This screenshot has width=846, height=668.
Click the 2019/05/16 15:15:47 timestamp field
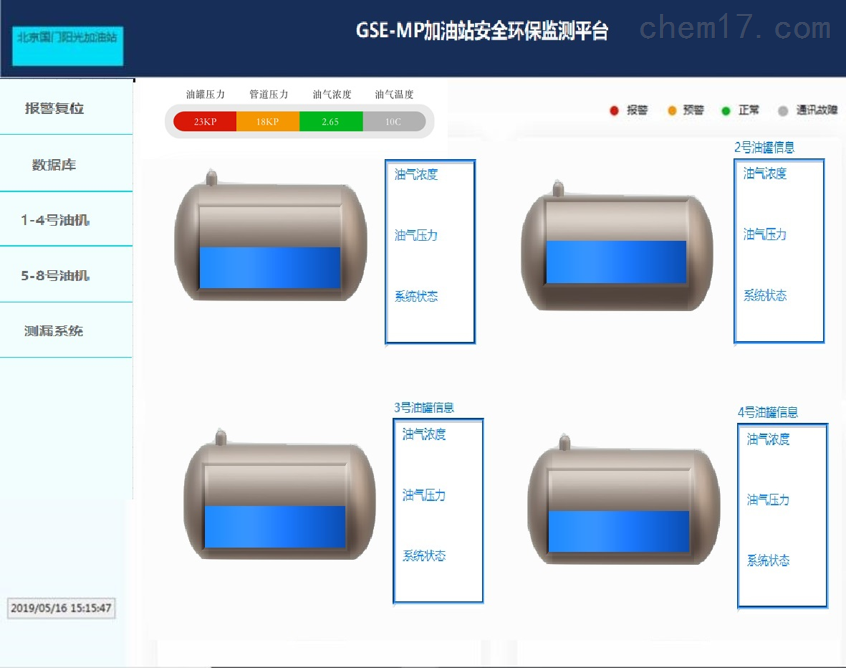(61, 608)
